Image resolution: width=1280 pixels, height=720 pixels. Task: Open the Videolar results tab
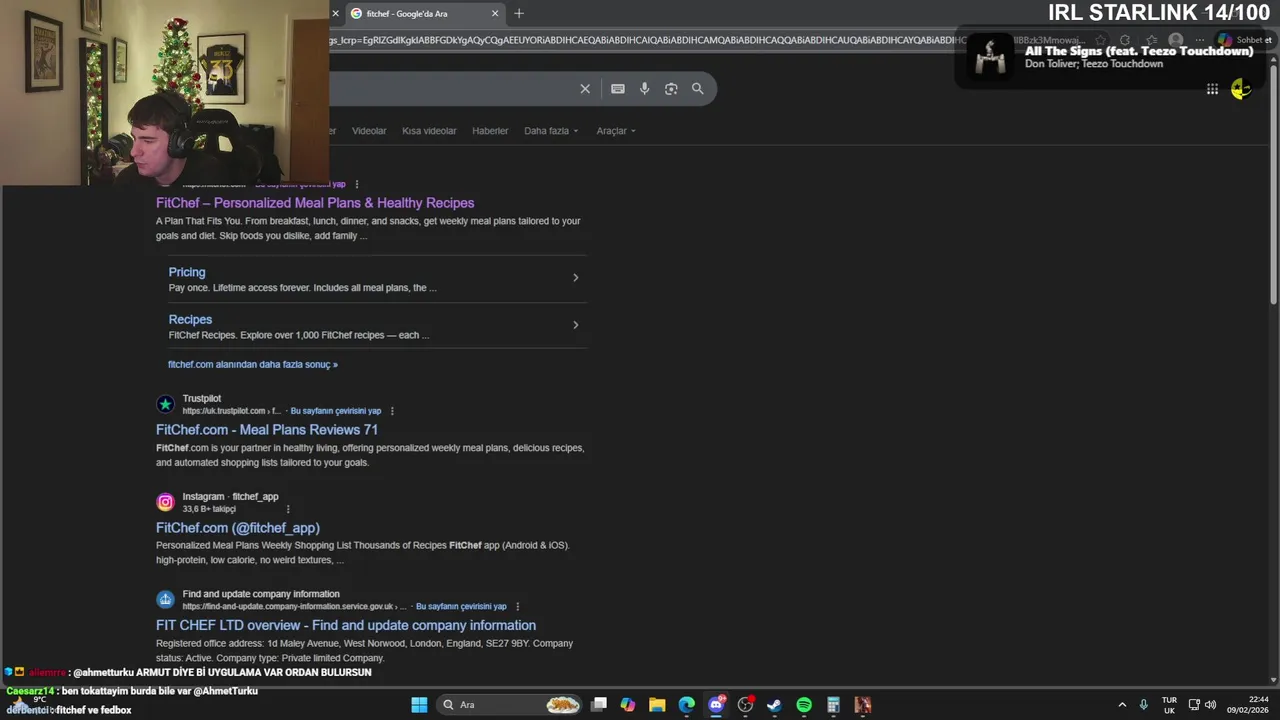click(369, 131)
